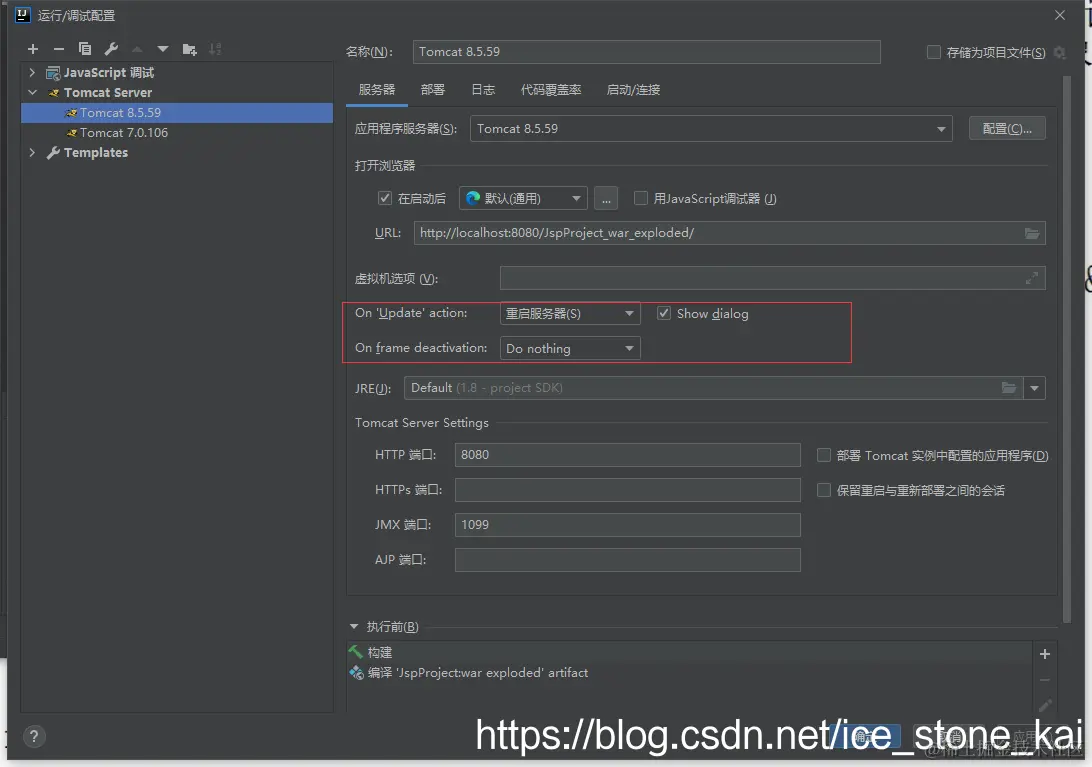The width and height of the screenshot is (1092, 767).
Task: Remove selected configuration with minus icon
Action: click(58, 49)
